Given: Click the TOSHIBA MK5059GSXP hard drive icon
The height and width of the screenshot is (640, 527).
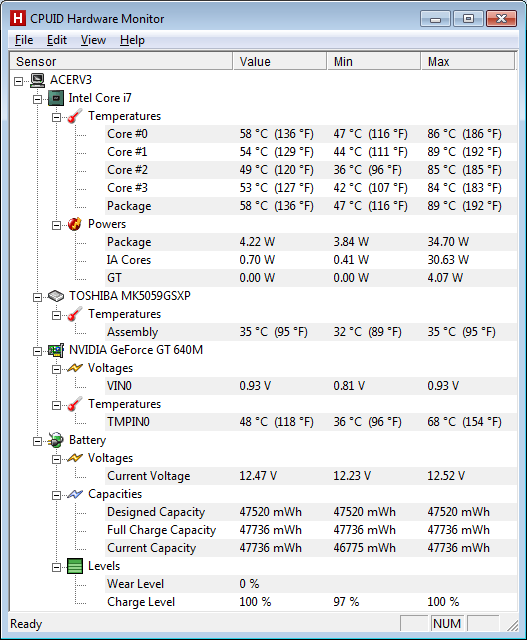Looking at the screenshot, I should click(x=56, y=296).
